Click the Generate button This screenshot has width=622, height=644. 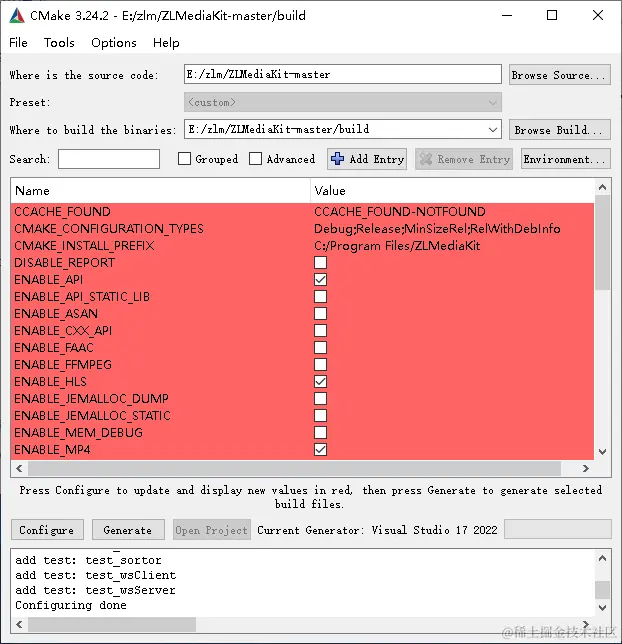(x=128, y=530)
